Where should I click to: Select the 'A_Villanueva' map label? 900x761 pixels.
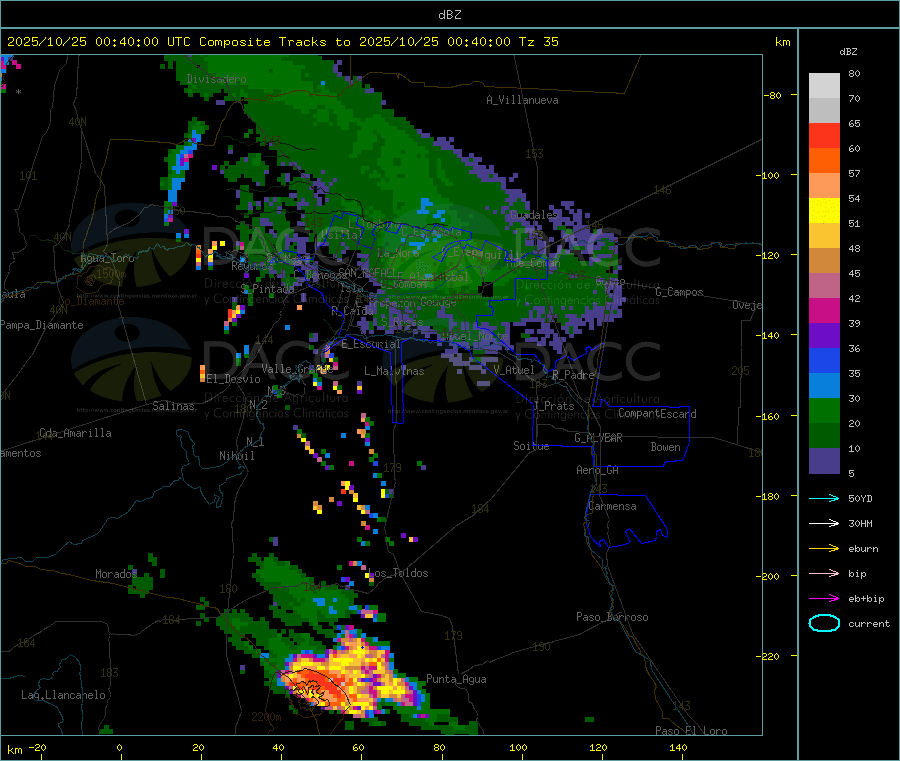point(522,100)
